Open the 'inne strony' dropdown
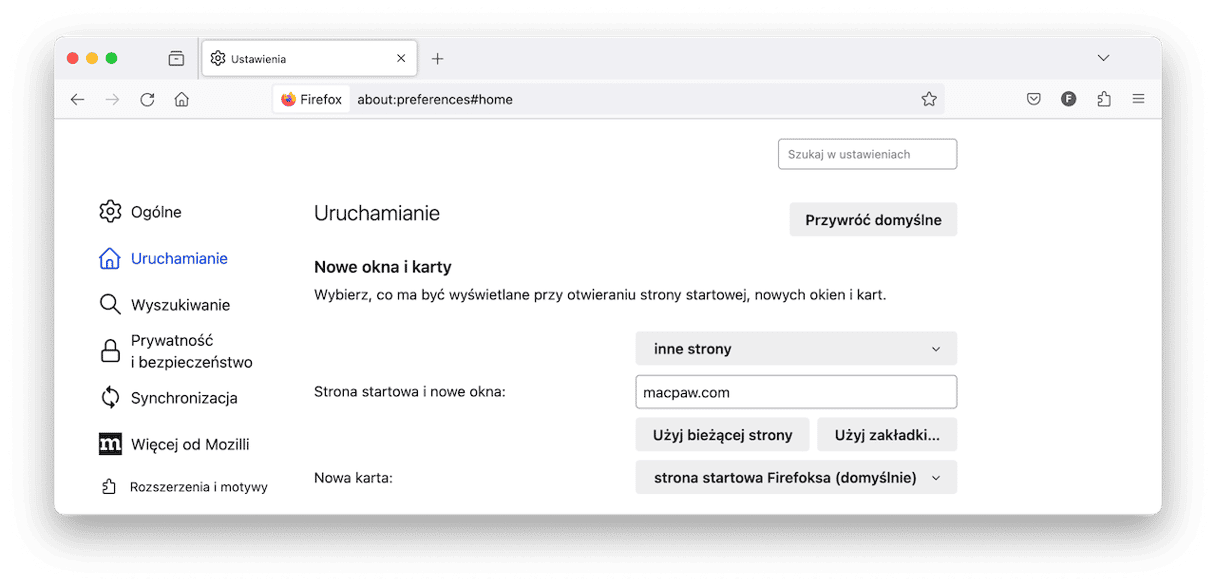The width and height of the screenshot is (1216, 586). tap(796, 349)
